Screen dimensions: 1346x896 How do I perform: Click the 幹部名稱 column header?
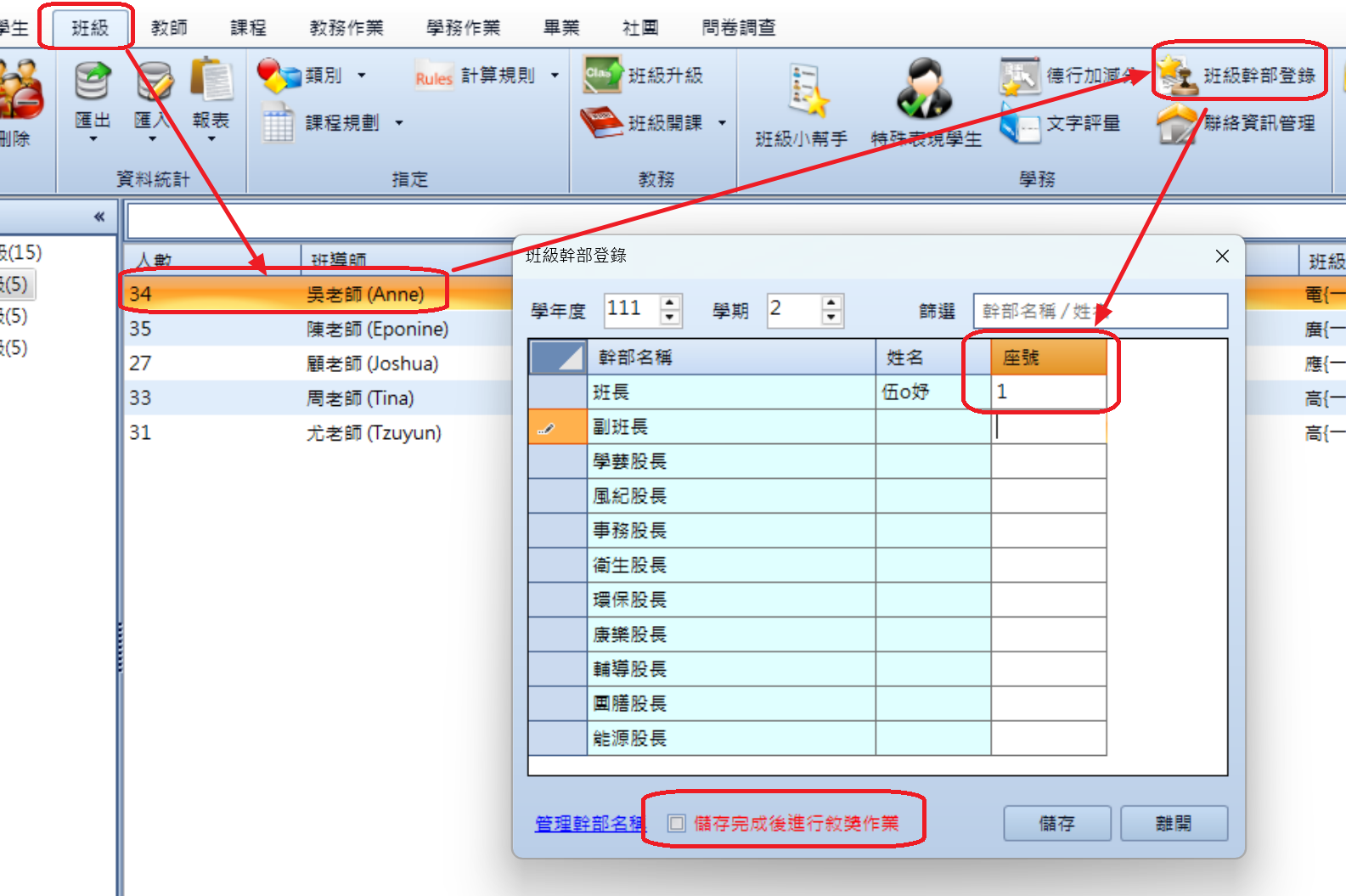[x=731, y=358]
